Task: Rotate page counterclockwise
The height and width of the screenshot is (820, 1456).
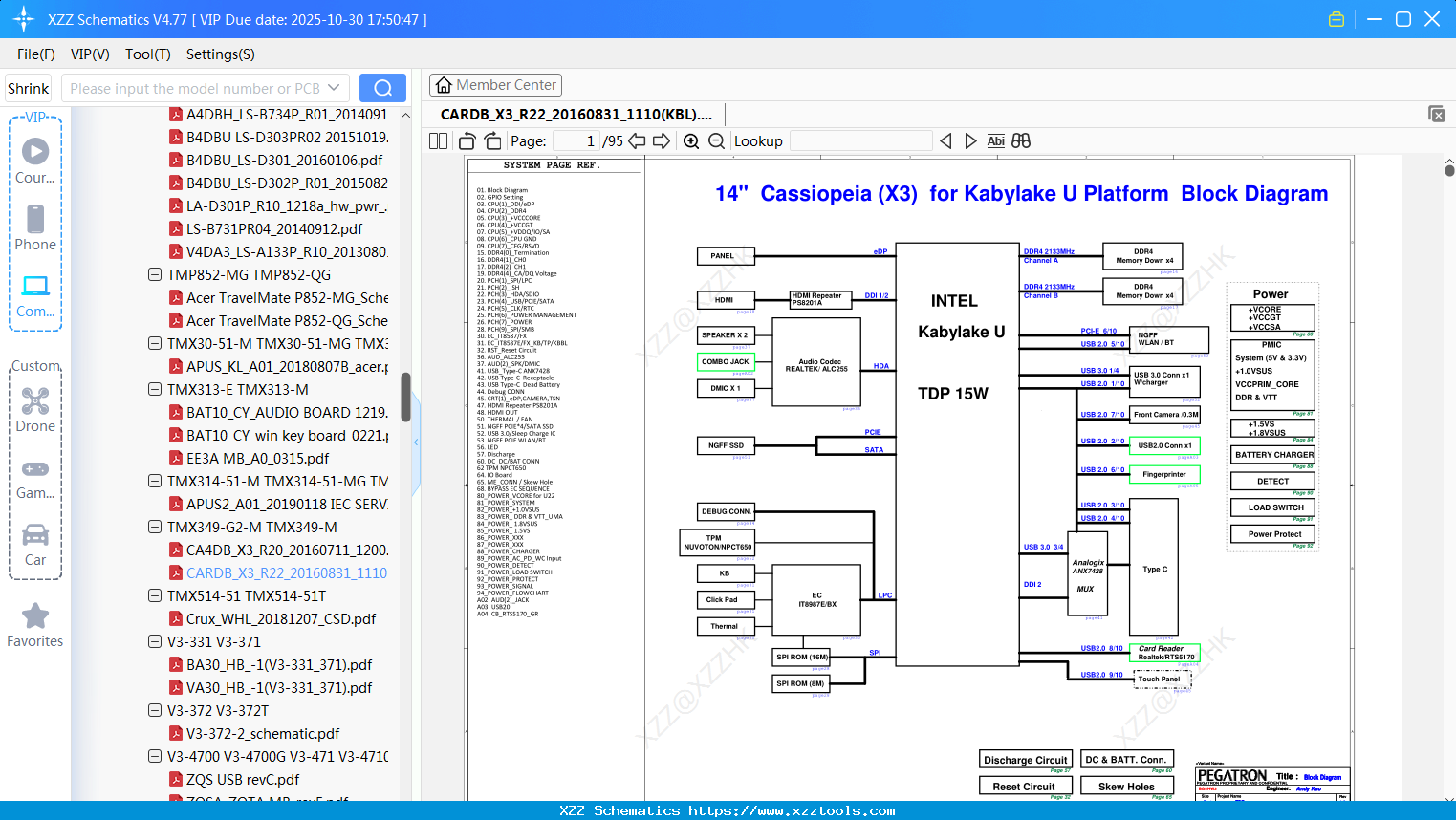Action: [467, 141]
